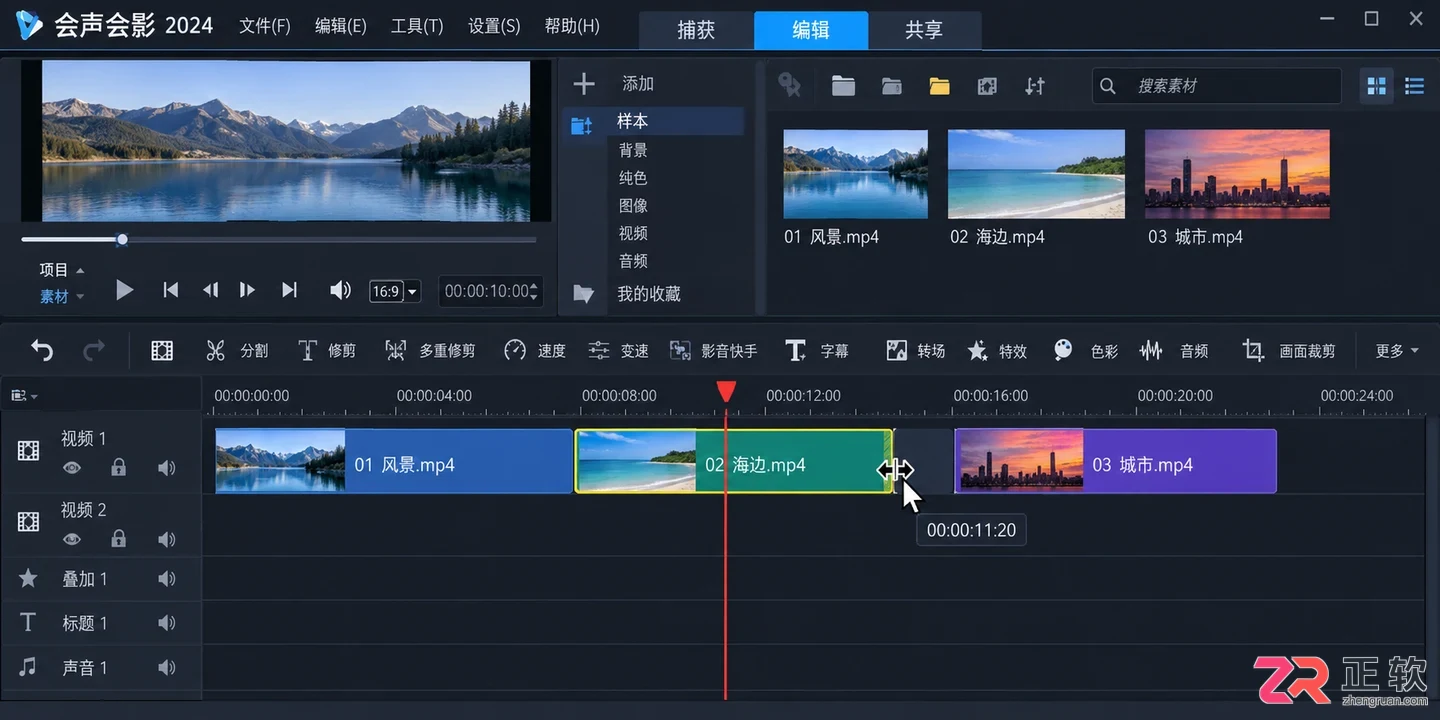Switch to the 共享 tab
This screenshot has height=720, width=1440.
(x=924, y=30)
